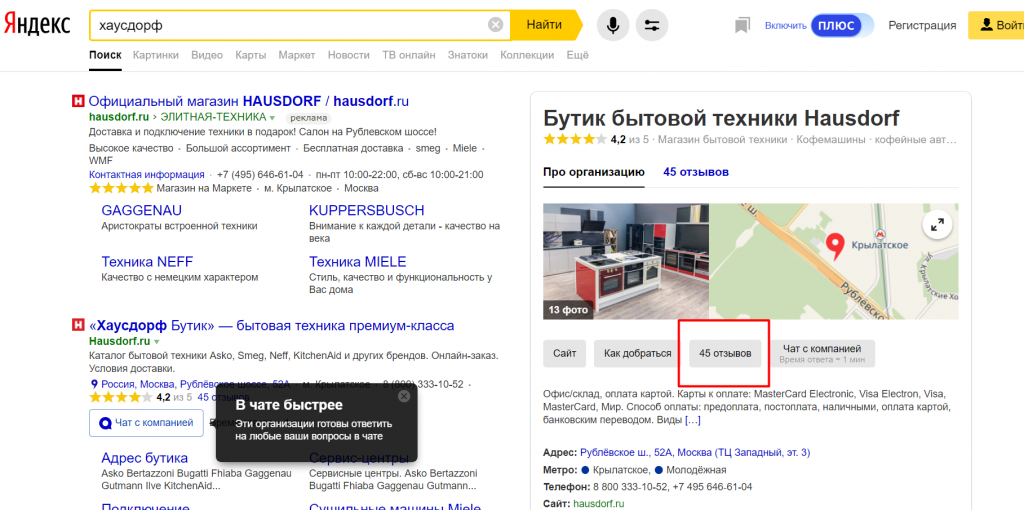Select the Про организацию tab
1024x510 pixels.
[x=594, y=172]
